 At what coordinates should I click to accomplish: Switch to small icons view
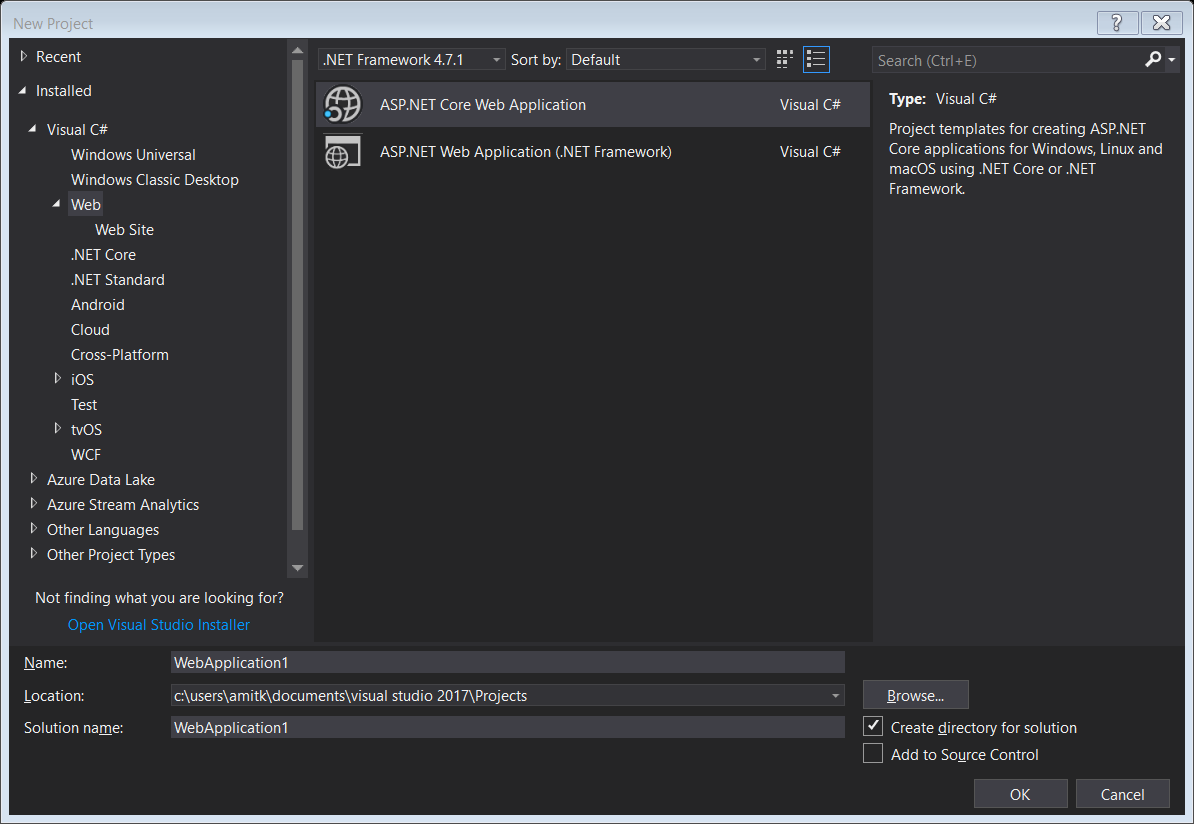point(784,59)
